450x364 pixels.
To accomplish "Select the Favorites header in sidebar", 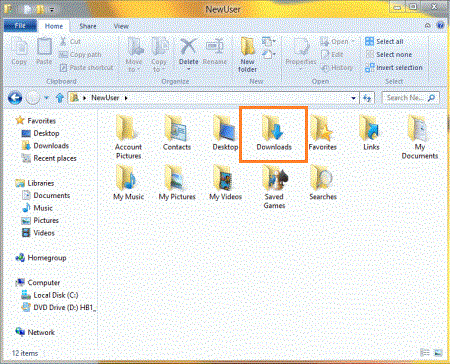I will [35, 121].
